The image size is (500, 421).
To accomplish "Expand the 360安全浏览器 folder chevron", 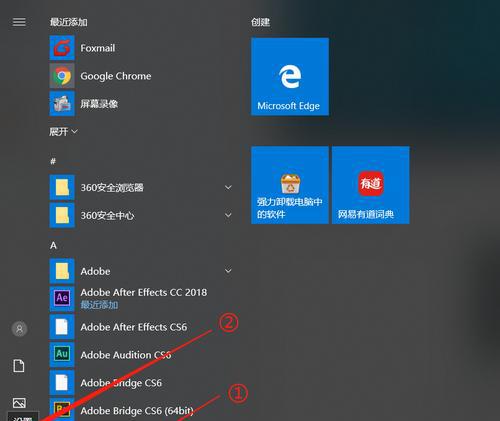I will pos(228,187).
